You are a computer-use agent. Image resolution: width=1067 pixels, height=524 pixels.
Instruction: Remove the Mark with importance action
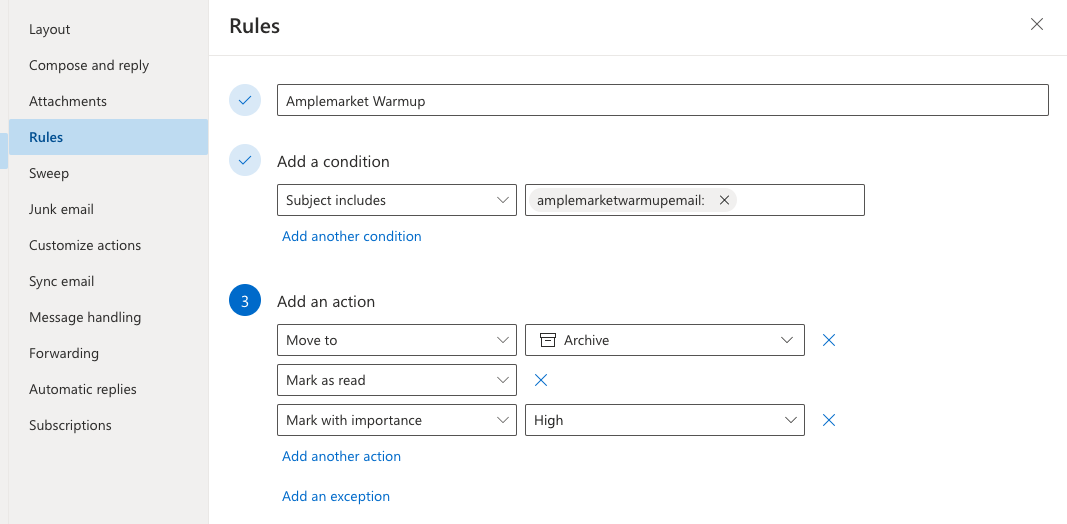pyautogui.click(x=828, y=420)
